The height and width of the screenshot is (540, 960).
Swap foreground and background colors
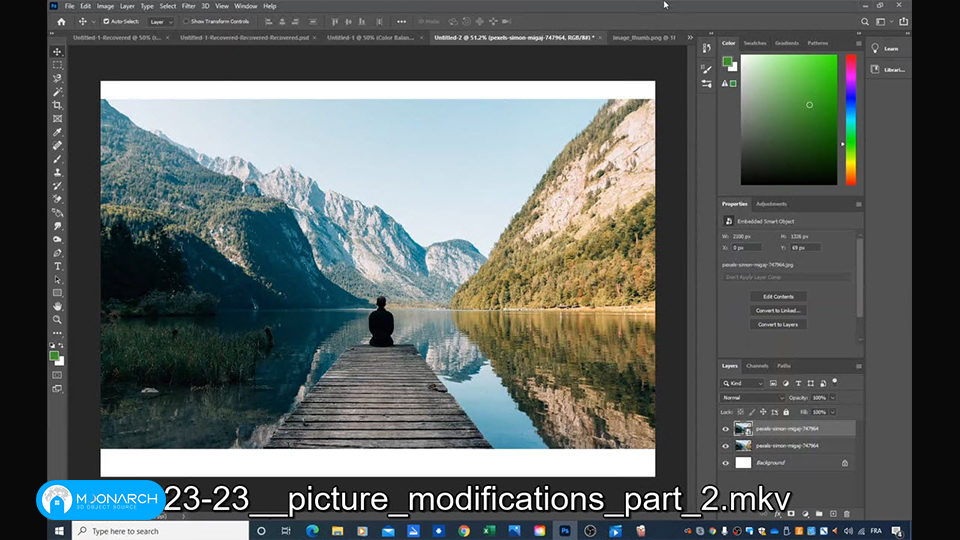61,346
